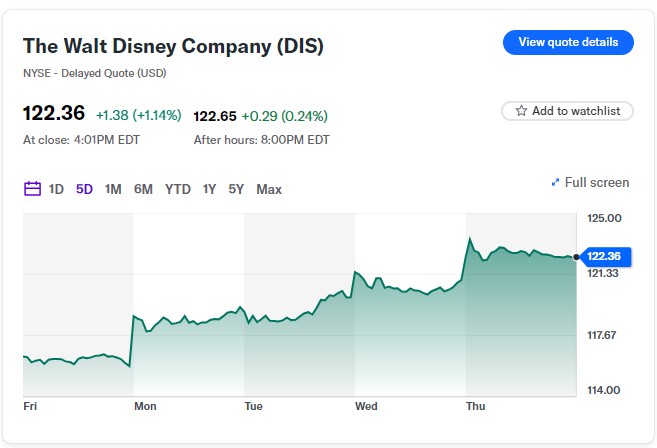Open The Walt Disney Company (DIS) title
This screenshot has width=657, height=448.
(x=173, y=46)
